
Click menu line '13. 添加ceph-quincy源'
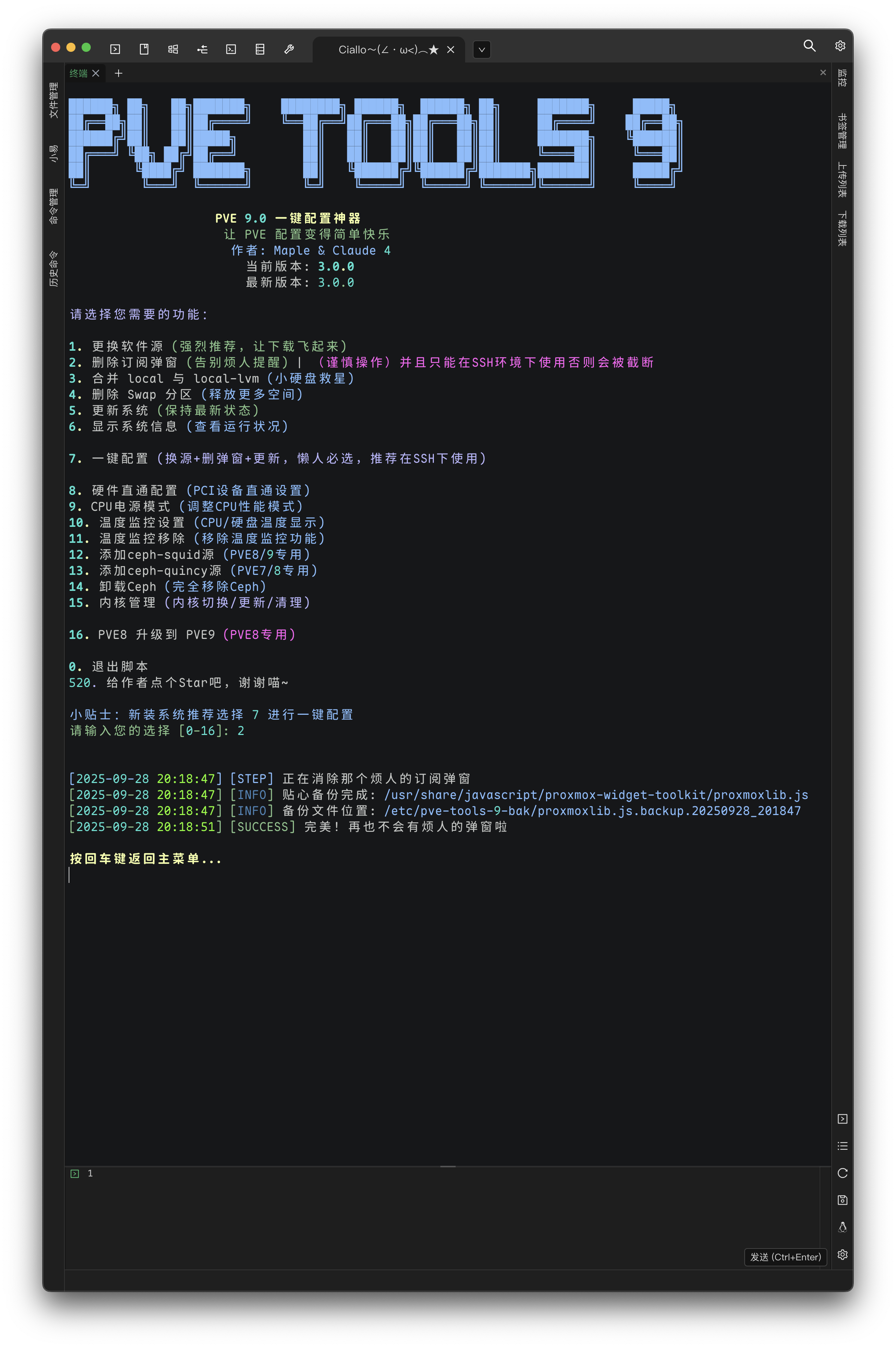(193, 571)
